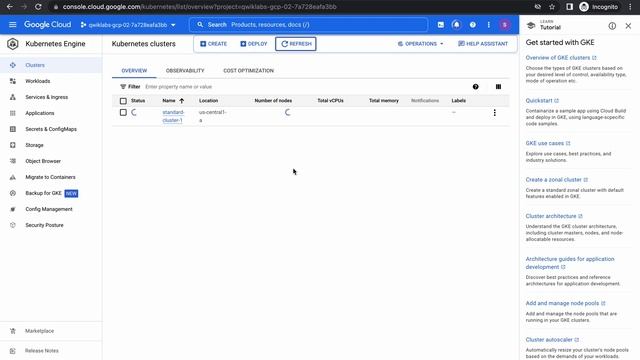Screen dimensions: 640x360
Task: Open the Object Browser page
Action: tap(43, 161)
